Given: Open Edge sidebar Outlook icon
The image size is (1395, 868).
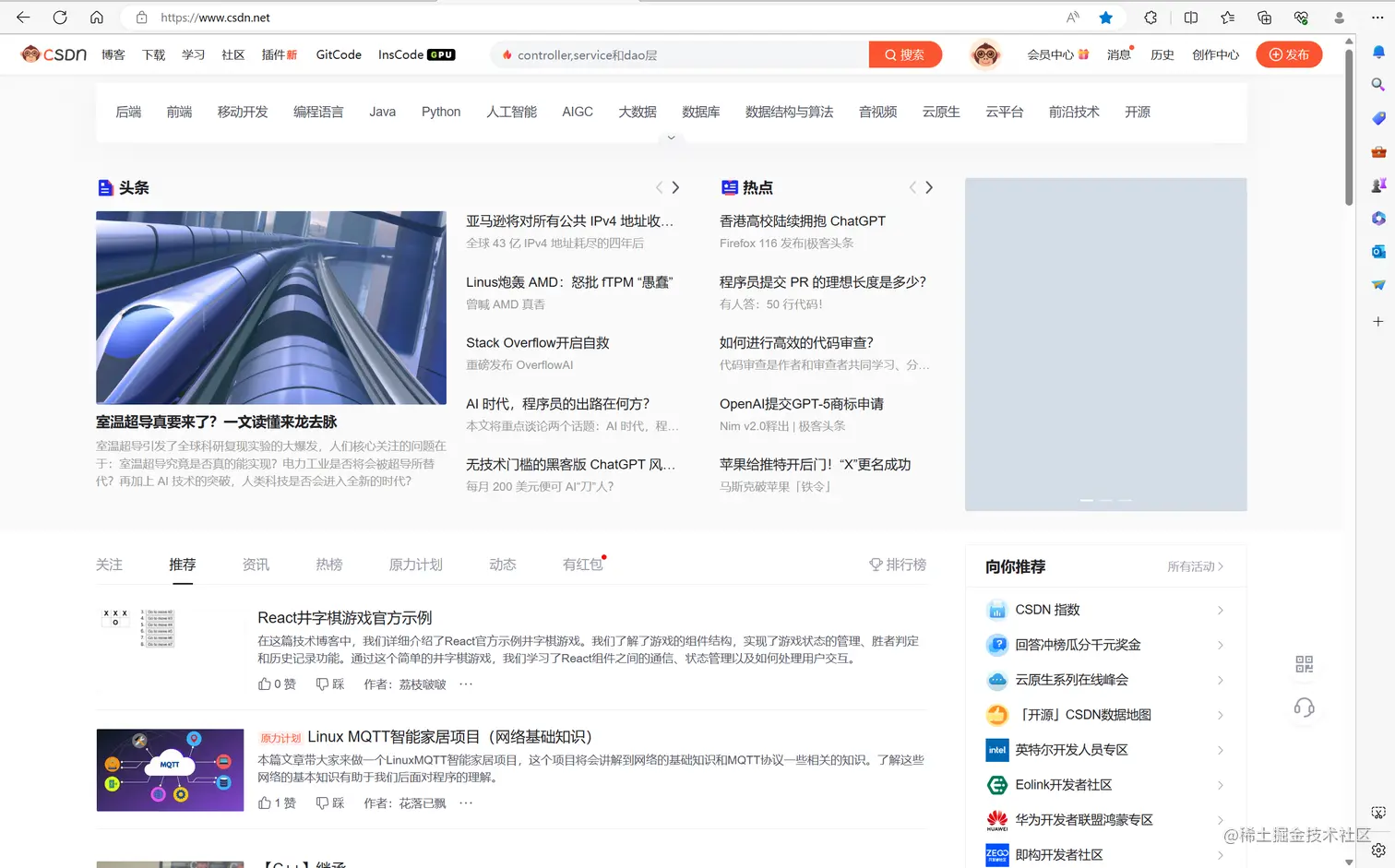Looking at the screenshot, I should 1378,251.
